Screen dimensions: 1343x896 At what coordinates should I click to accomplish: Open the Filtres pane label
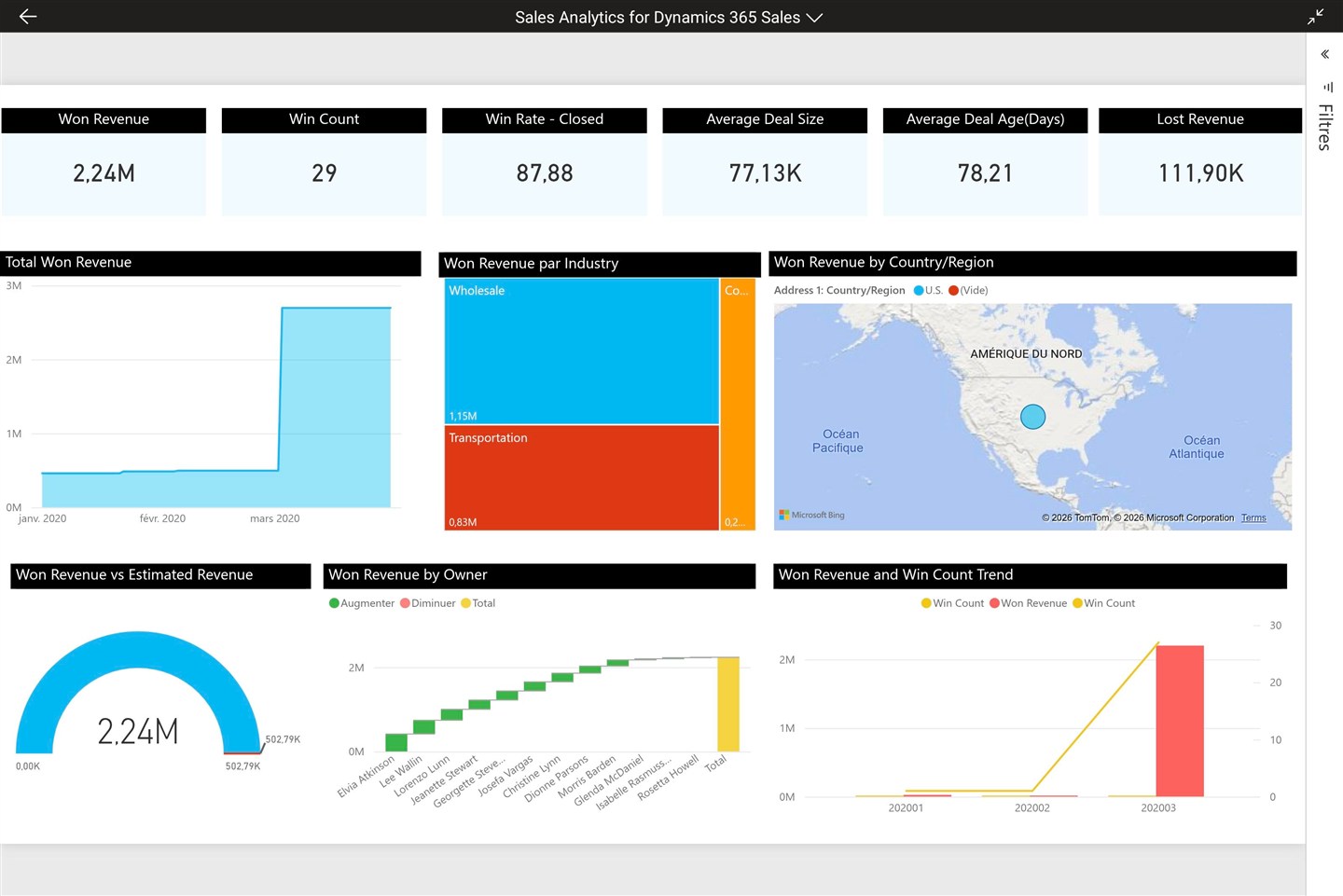[1324, 128]
